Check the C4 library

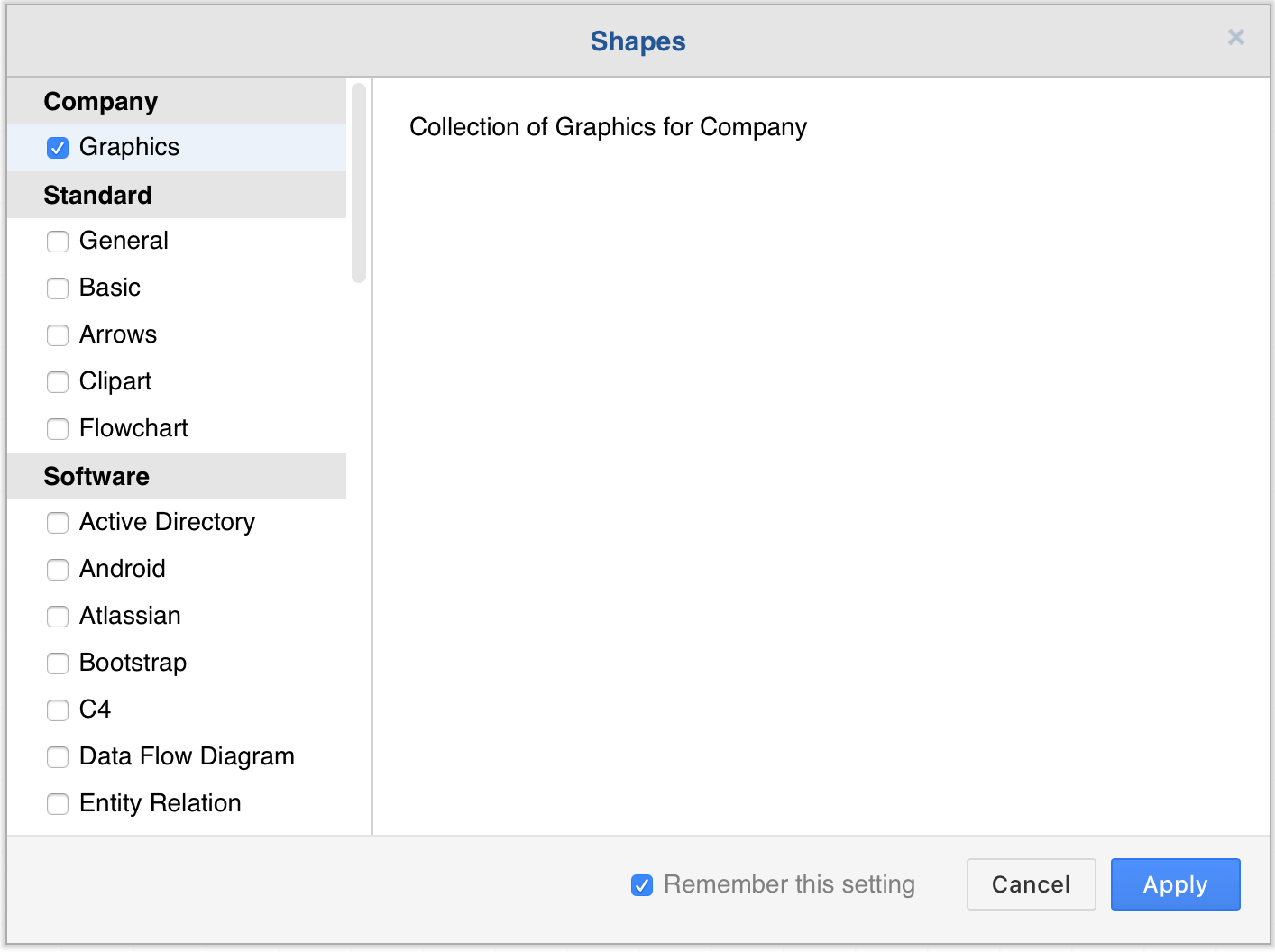[x=58, y=709]
